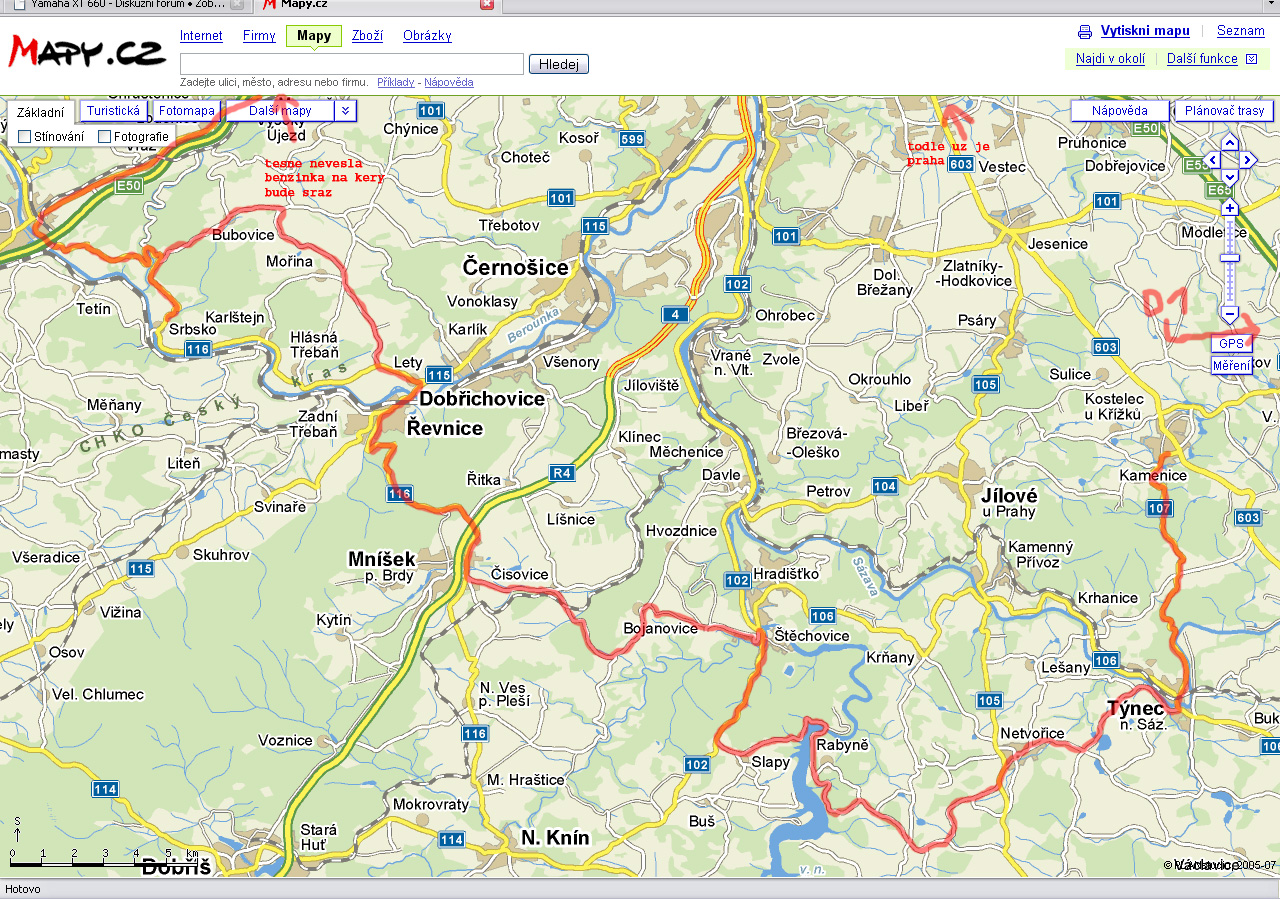This screenshot has height=900, width=1280.
Task: Open the Další mapy menu button
Action: click(280, 111)
